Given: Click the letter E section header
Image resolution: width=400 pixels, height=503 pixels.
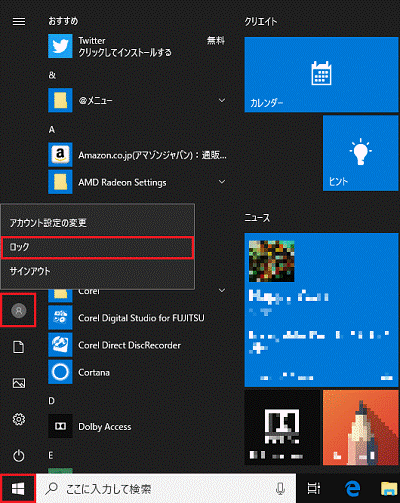Looking at the screenshot, I should [51, 455].
